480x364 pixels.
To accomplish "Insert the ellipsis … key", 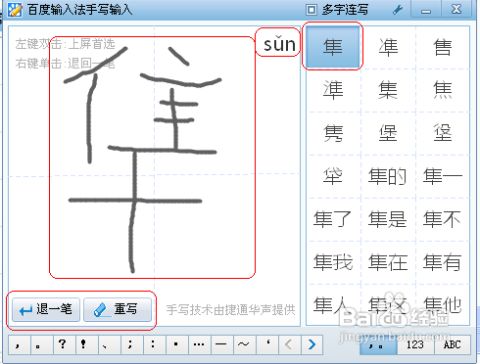I will (x=199, y=344).
